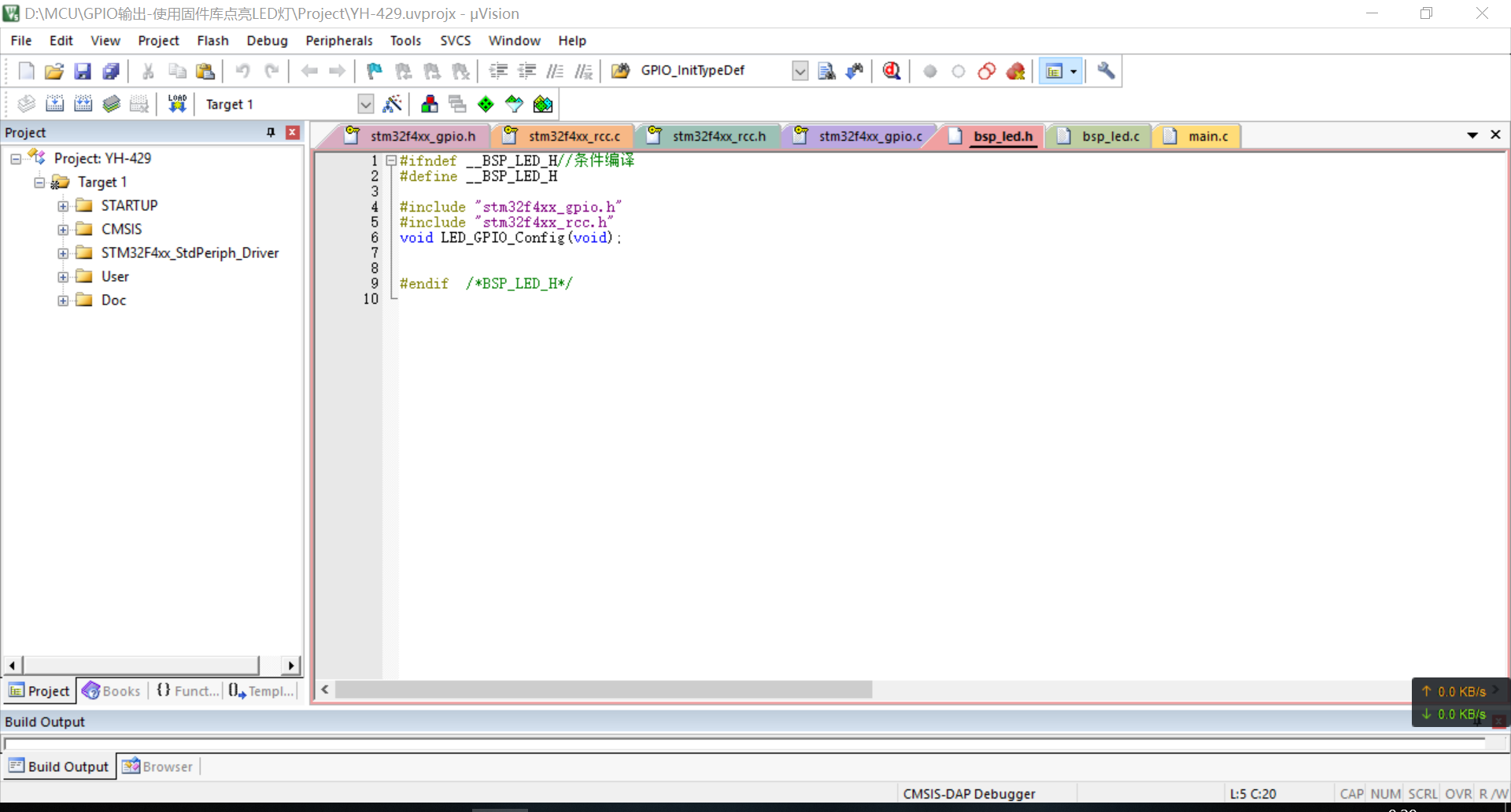Click the Kill All Breakpoints icon

click(1015, 71)
